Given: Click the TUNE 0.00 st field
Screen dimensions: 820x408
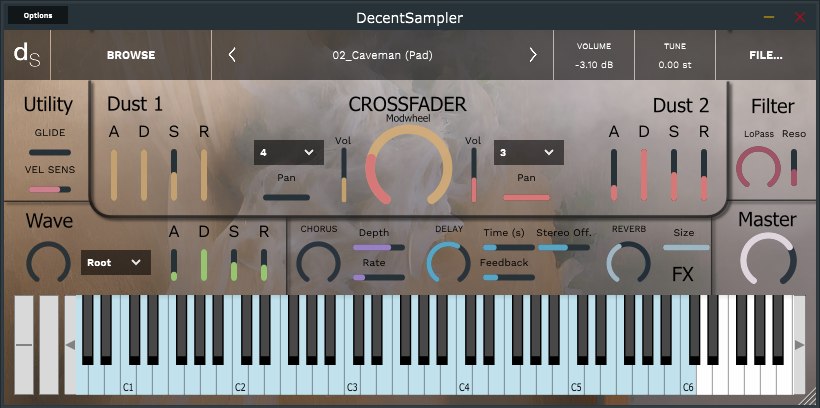Looking at the screenshot, I should point(675,55).
